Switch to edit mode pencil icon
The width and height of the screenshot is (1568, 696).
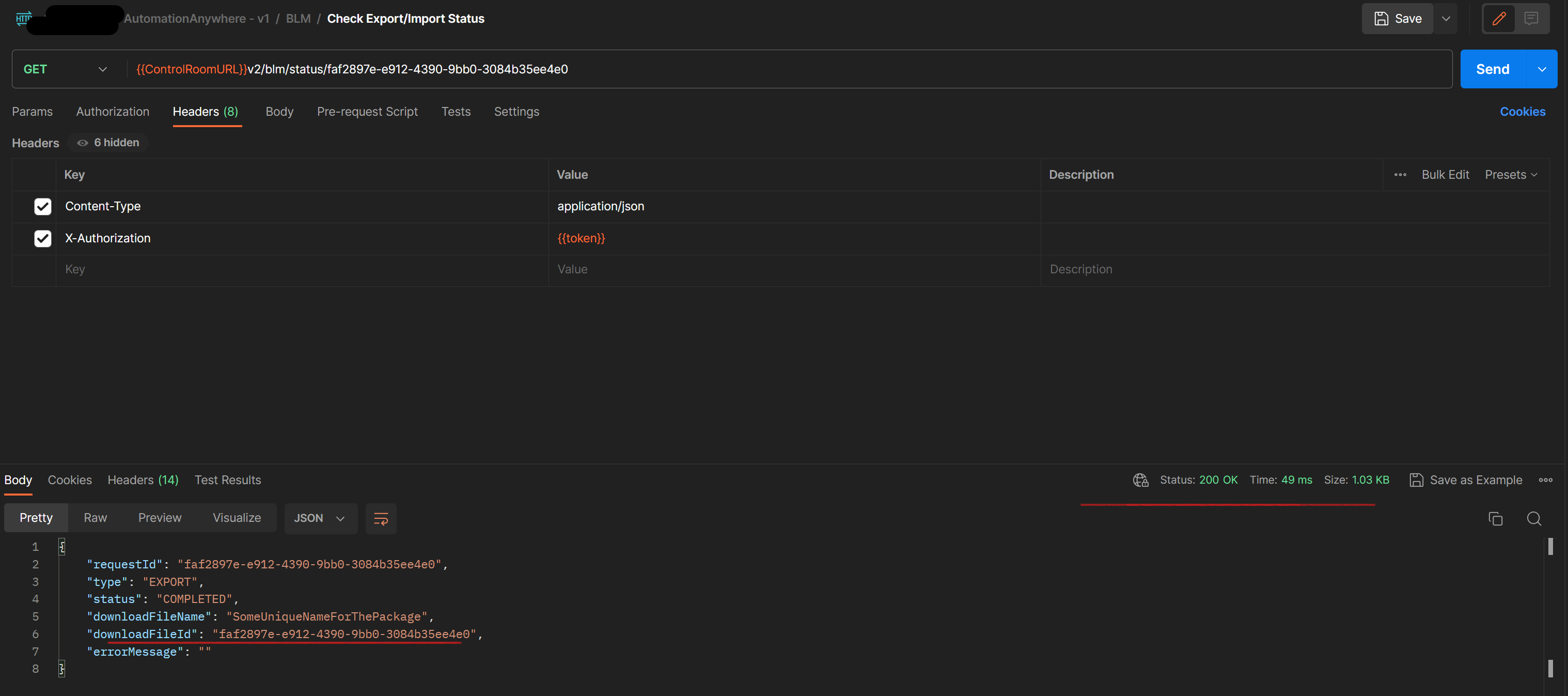1499,18
